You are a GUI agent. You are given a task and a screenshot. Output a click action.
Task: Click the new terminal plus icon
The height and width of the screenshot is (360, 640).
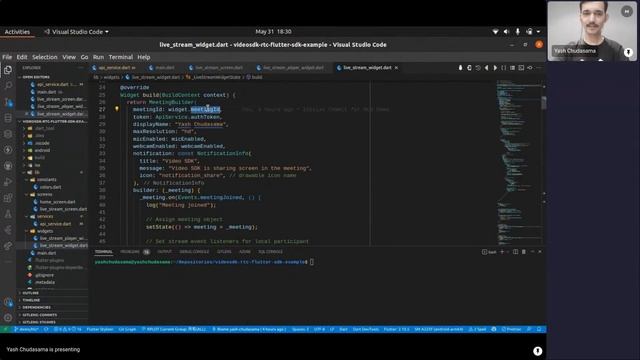coord(502,252)
